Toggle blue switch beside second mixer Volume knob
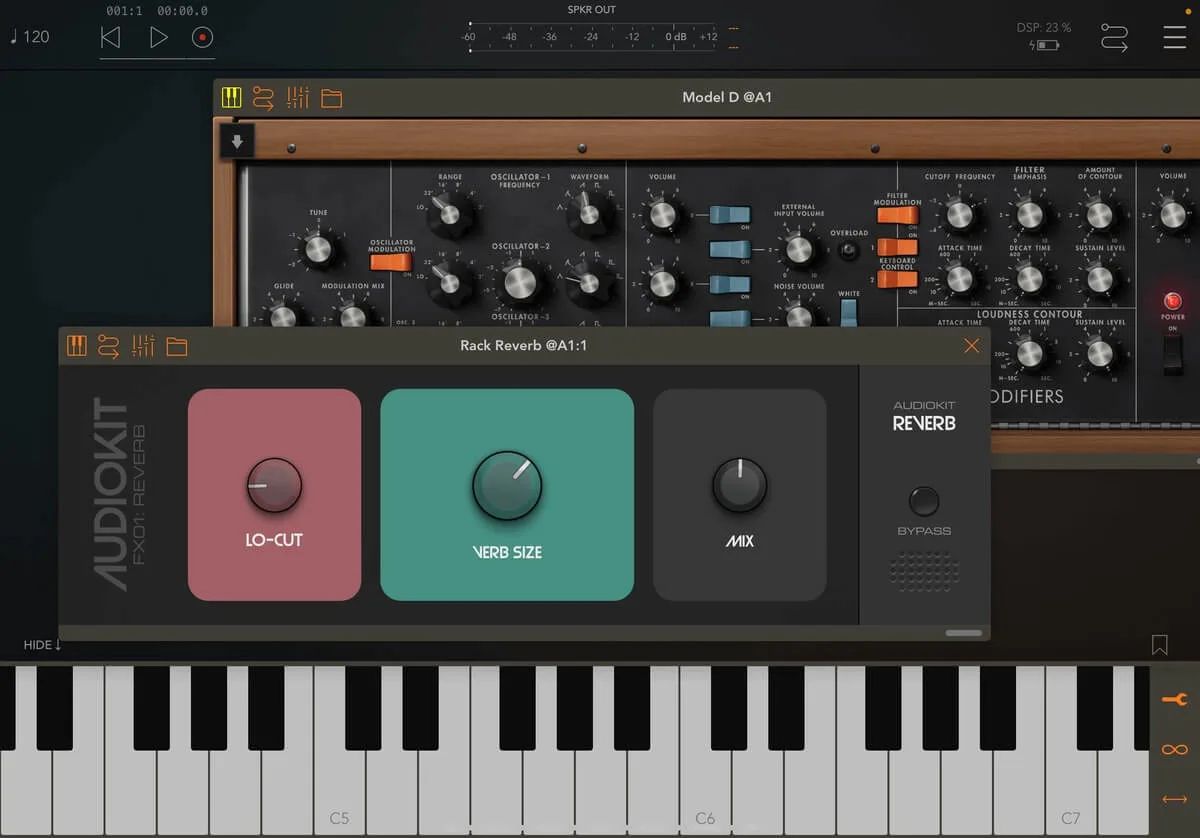Image resolution: width=1200 pixels, height=838 pixels. pyautogui.click(x=729, y=284)
